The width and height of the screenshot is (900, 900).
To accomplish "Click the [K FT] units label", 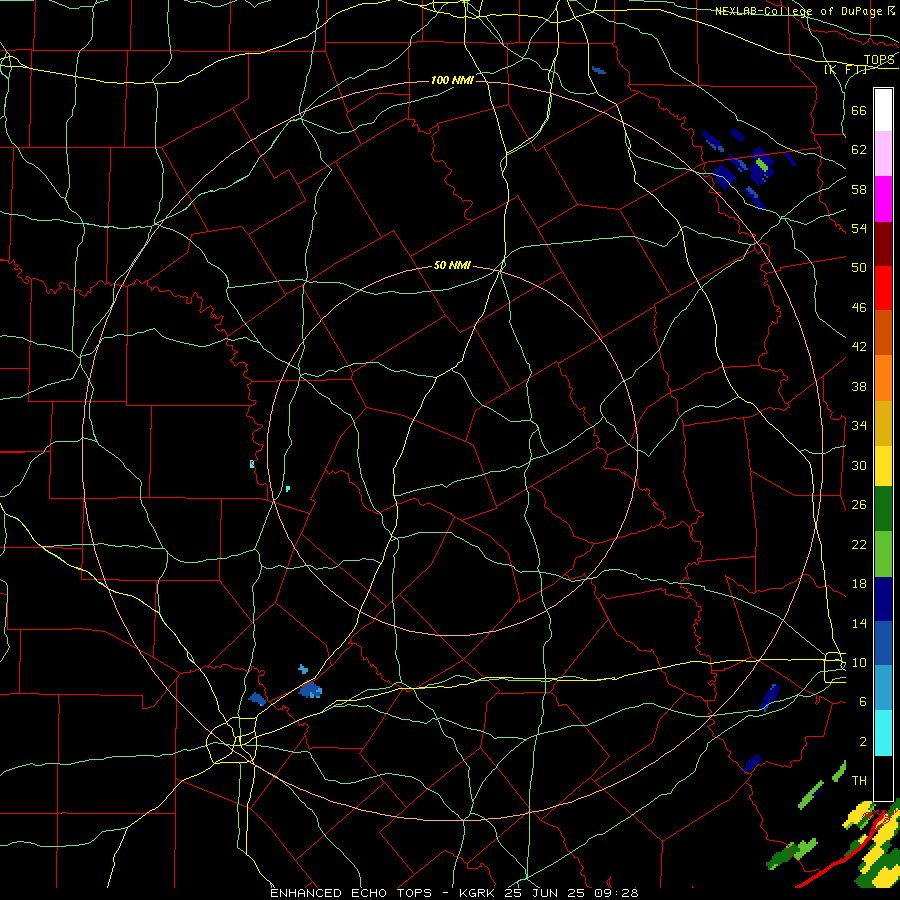I will [846, 70].
